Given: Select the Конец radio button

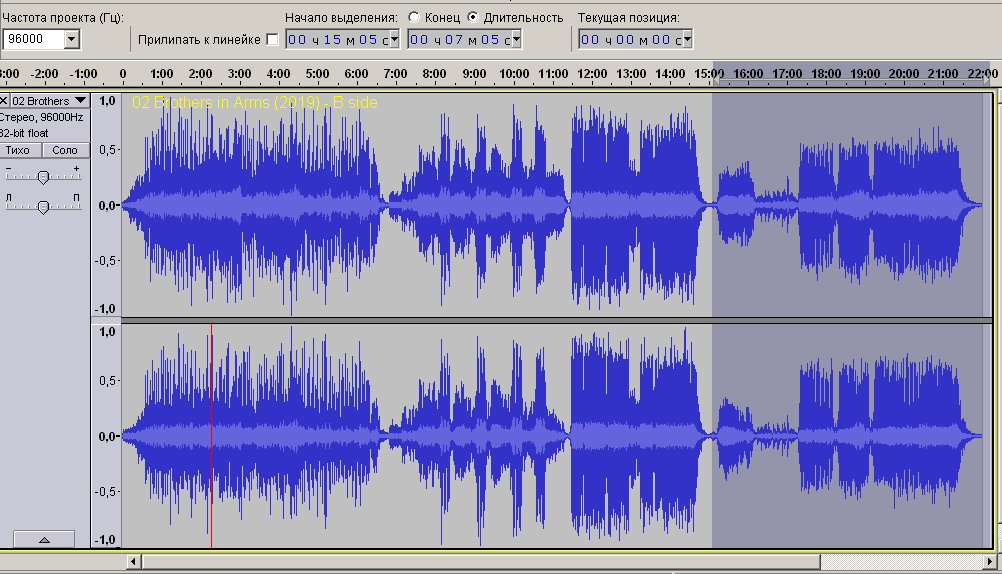Looking at the screenshot, I should [x=414, y=17].
